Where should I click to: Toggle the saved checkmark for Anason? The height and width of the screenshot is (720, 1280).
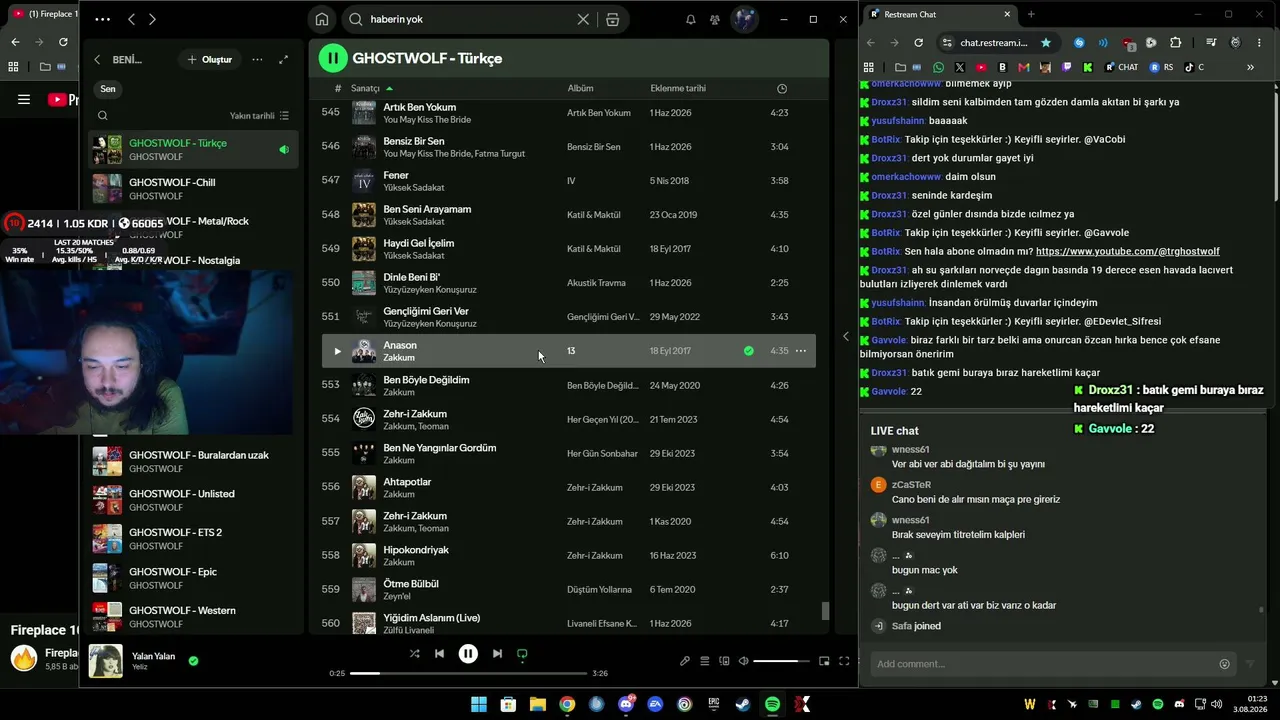tap(748, 351)
